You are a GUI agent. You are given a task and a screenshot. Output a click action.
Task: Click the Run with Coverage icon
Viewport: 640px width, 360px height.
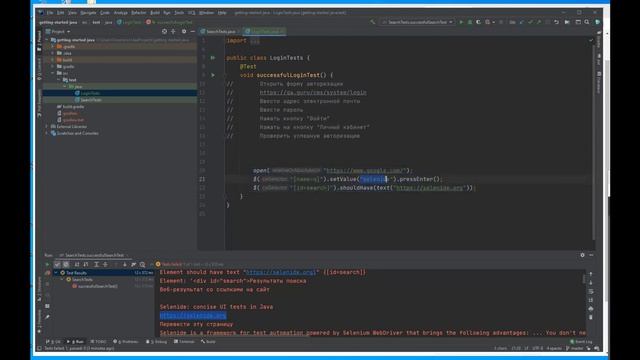478,22
